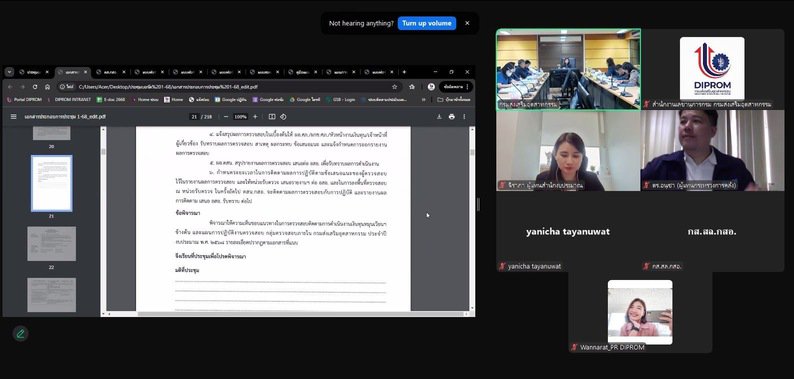The image size is (794, 379).
Task: Open the extensions icon beside the address bar
Action: coord(412,87)
